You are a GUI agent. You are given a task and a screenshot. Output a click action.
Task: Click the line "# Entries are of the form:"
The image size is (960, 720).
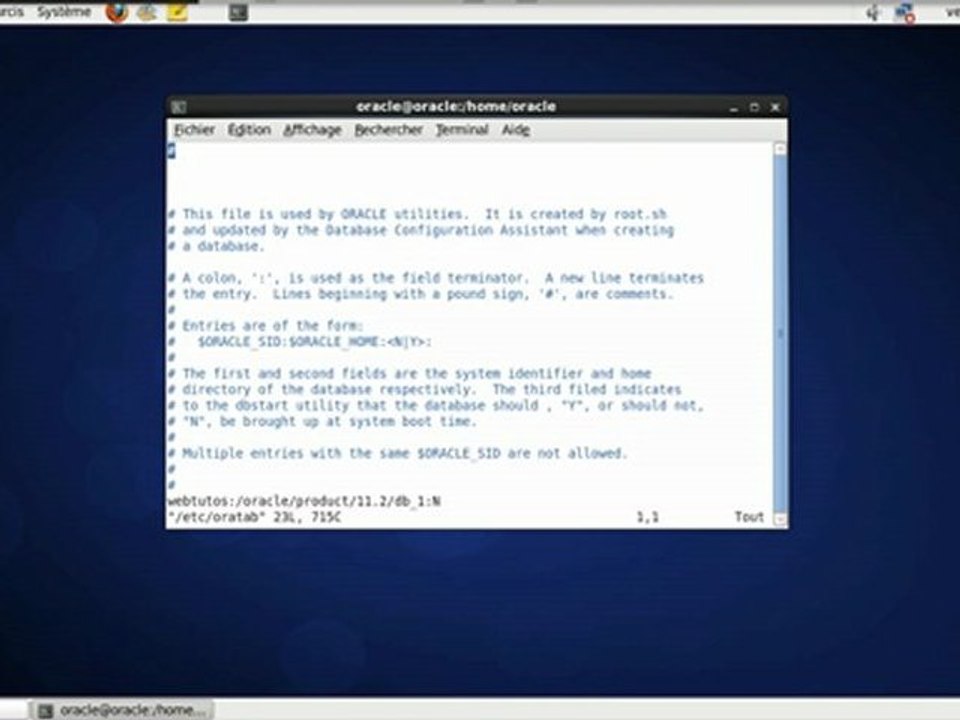[266, 326]
